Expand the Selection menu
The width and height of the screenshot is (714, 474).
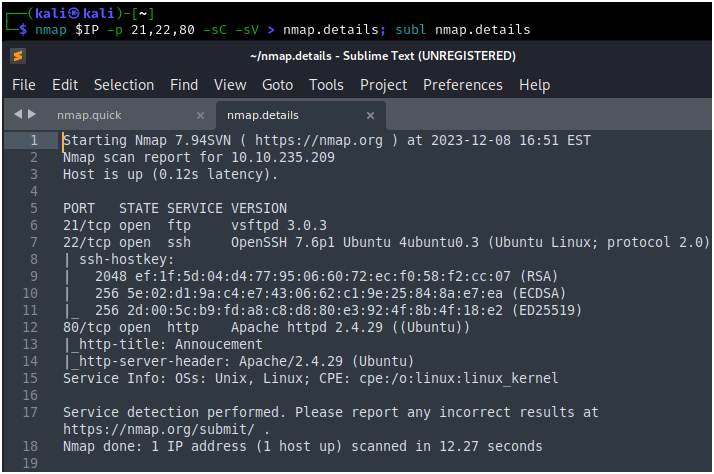coord(124,85)
